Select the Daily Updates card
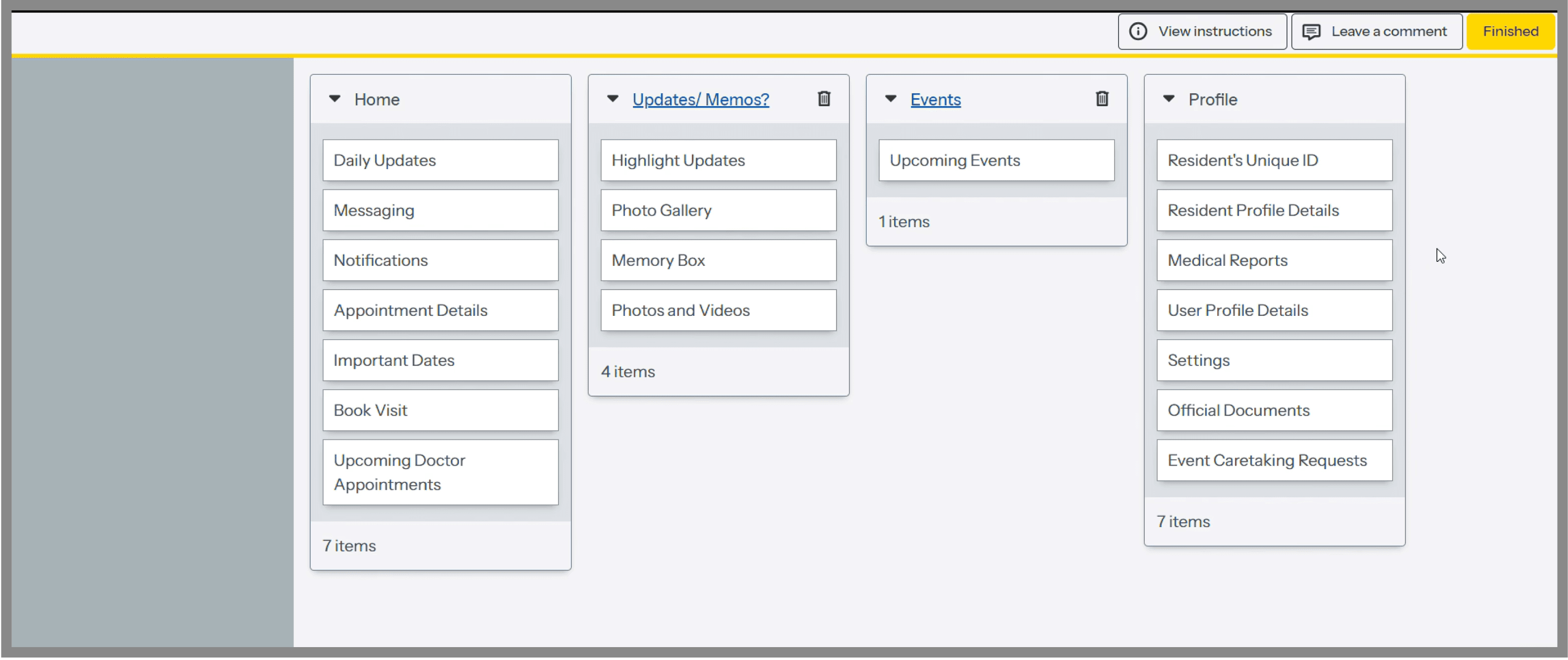The width and height of the screenshot is (1568, 660). [x=440, y=160]
